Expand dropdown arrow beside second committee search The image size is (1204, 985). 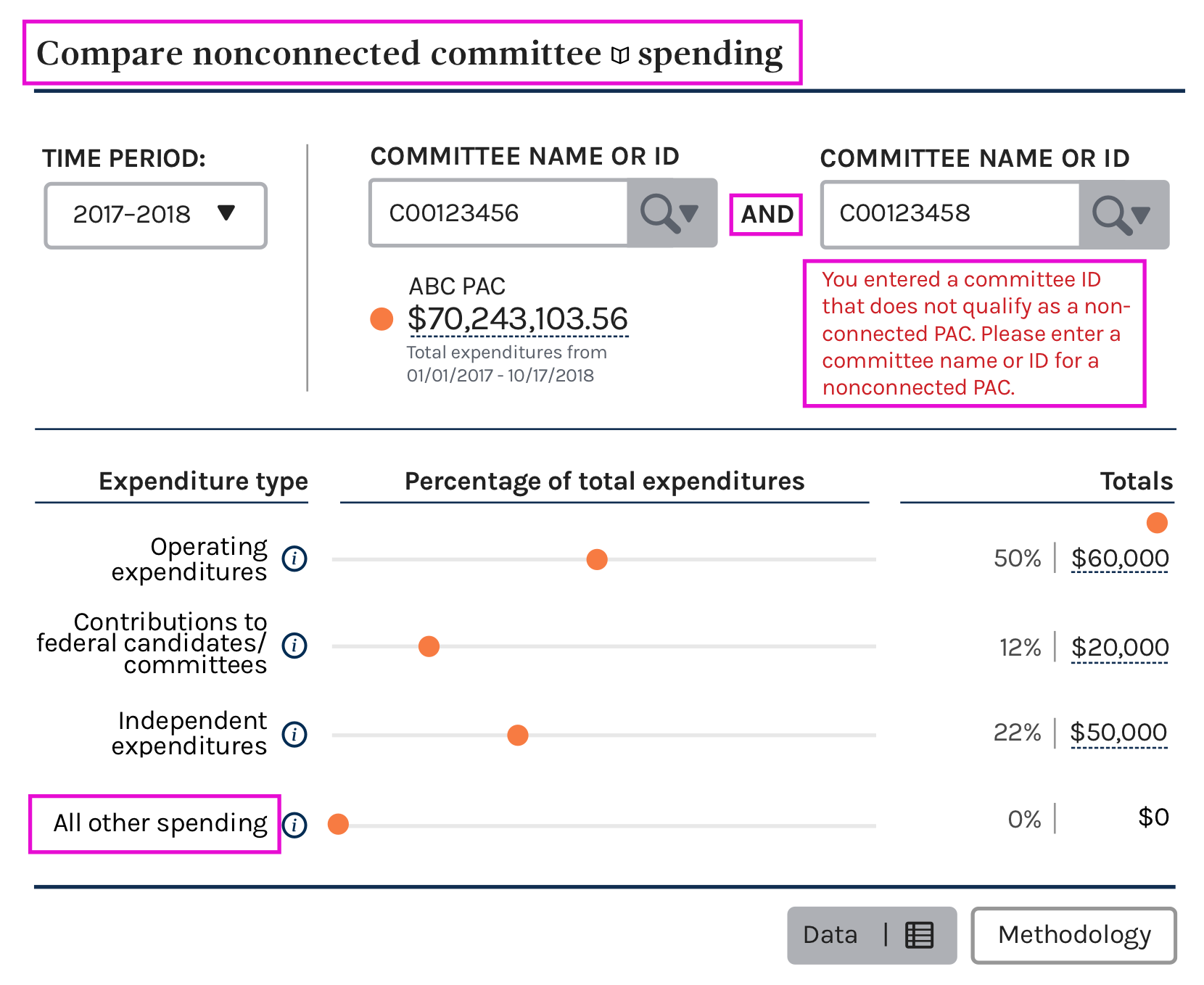(1141, 215)
